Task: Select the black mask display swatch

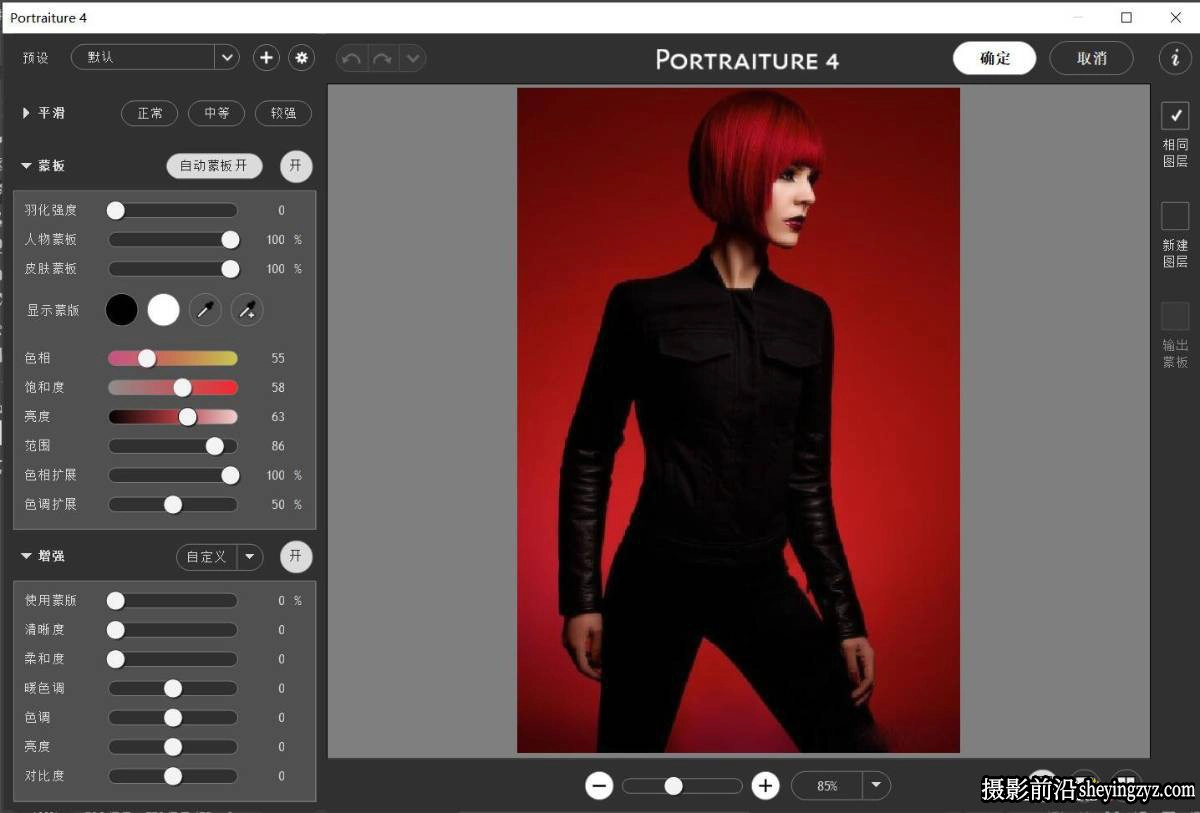Action: point(122,310)
